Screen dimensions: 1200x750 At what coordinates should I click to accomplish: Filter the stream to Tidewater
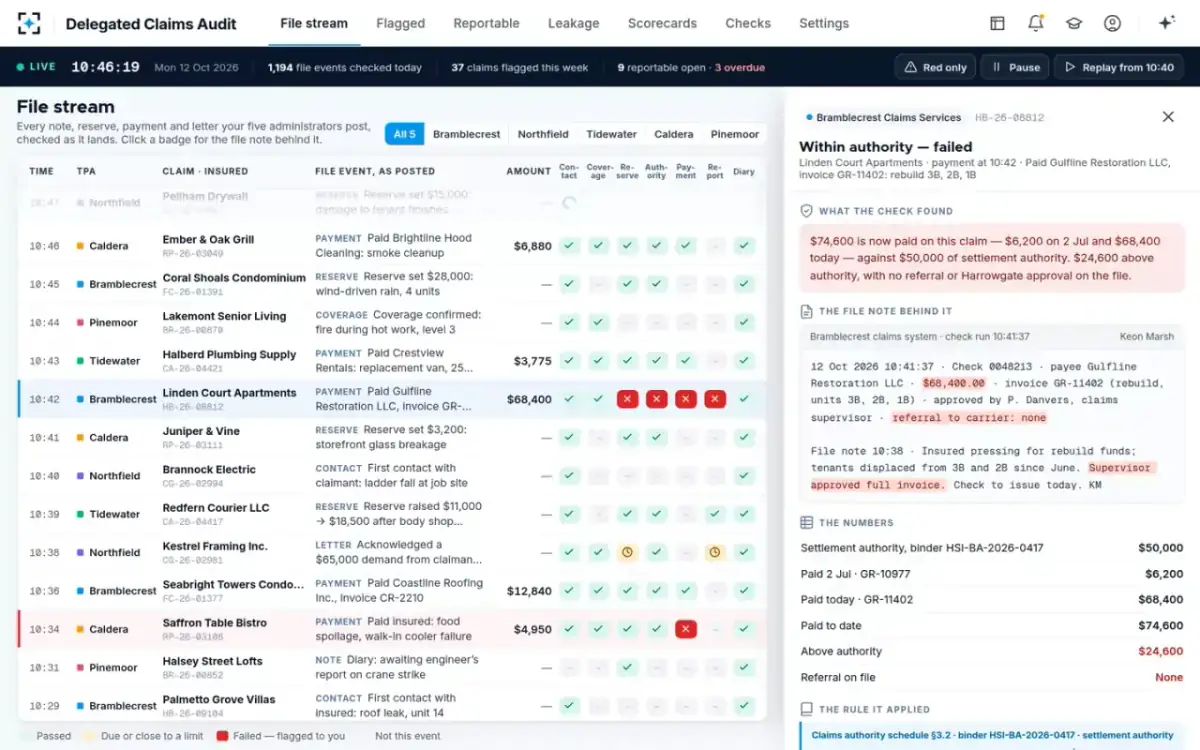[x=611, y=134]
